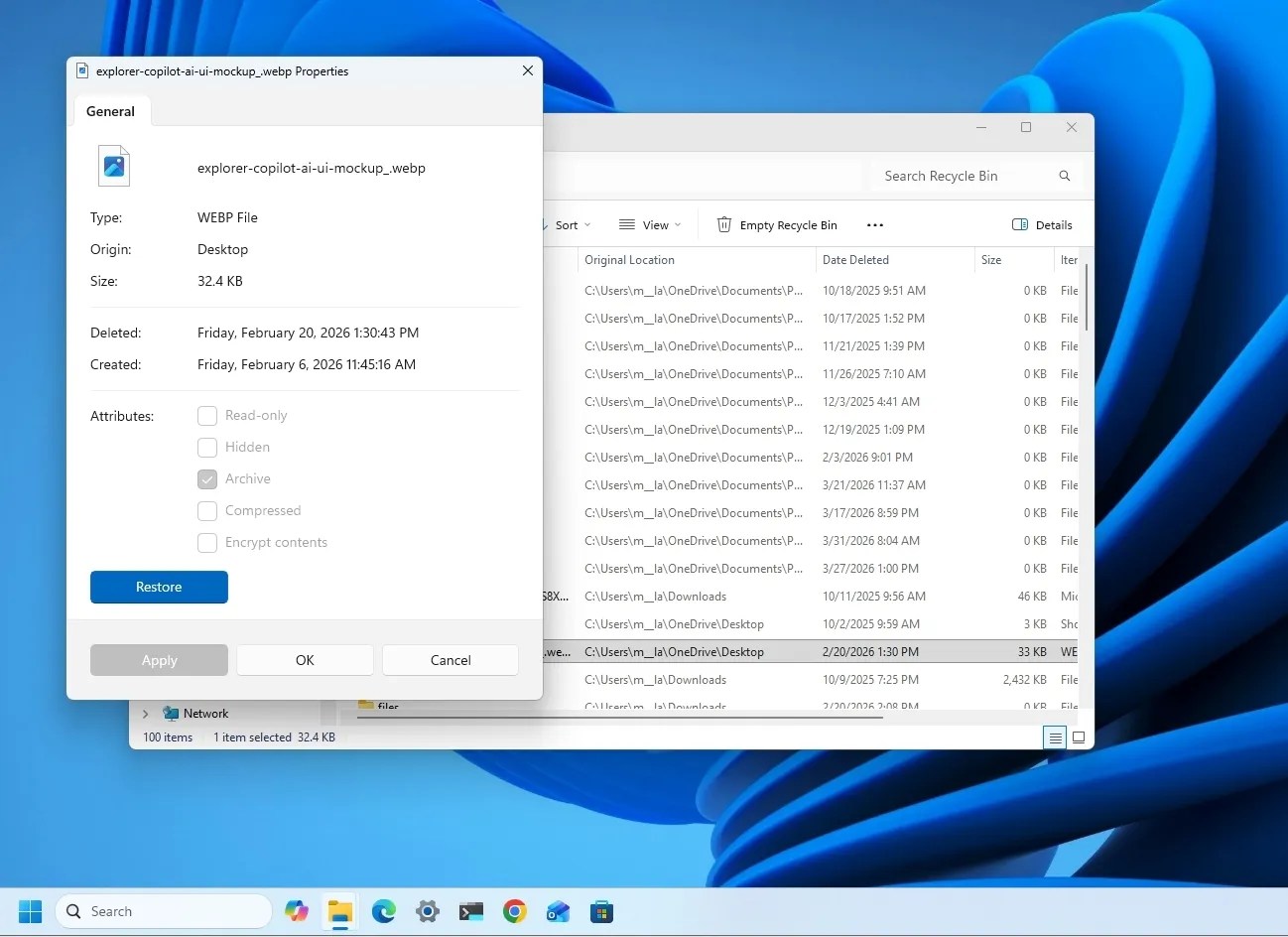This screenshot has height=937, width=1288.
Task: Expand the Network tree item
Action: tap(146, 714)
